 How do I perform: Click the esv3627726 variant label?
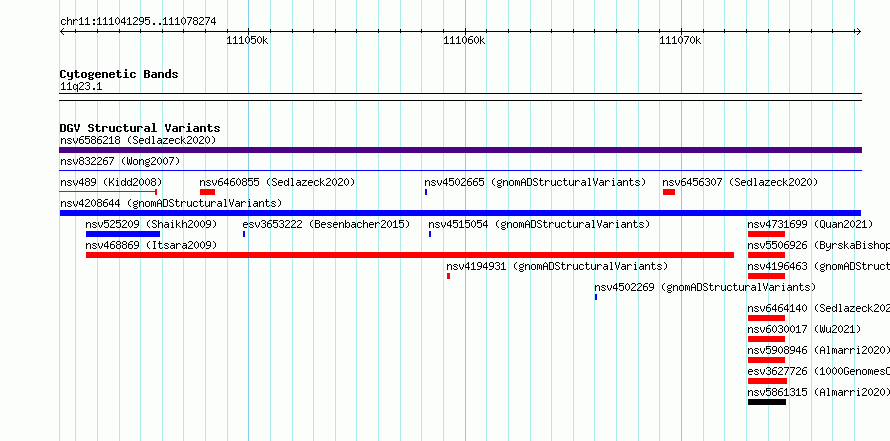818,371
